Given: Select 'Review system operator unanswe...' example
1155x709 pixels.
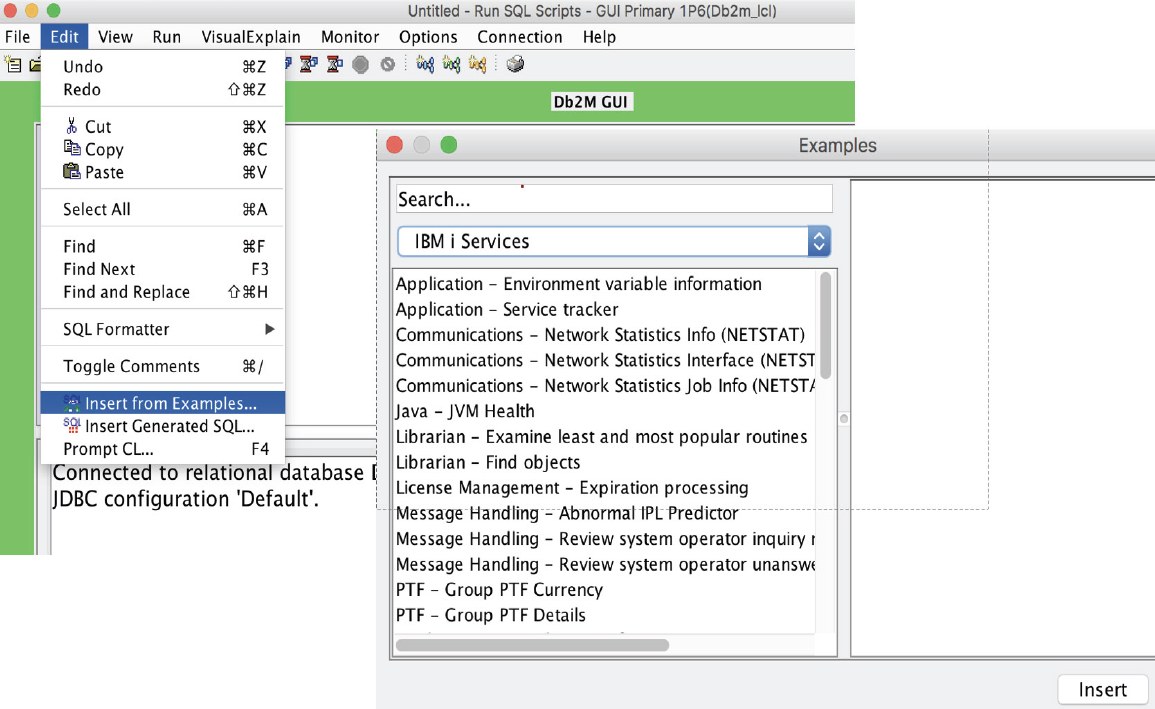Looking at the screenshot, I should 604,564.
